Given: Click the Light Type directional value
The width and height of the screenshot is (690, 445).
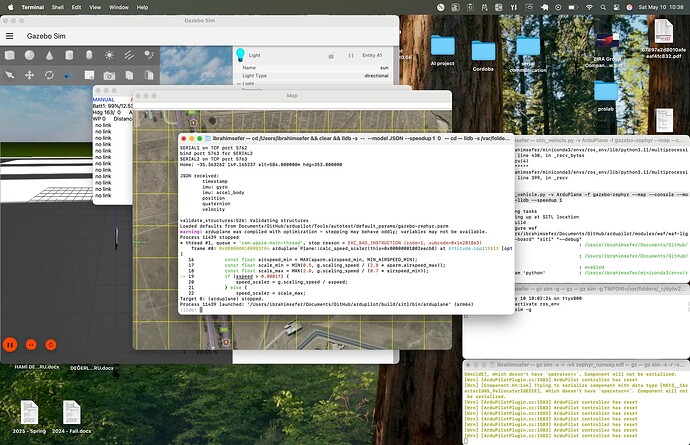Looking at the screenshot, I should [x=376, y=76].
